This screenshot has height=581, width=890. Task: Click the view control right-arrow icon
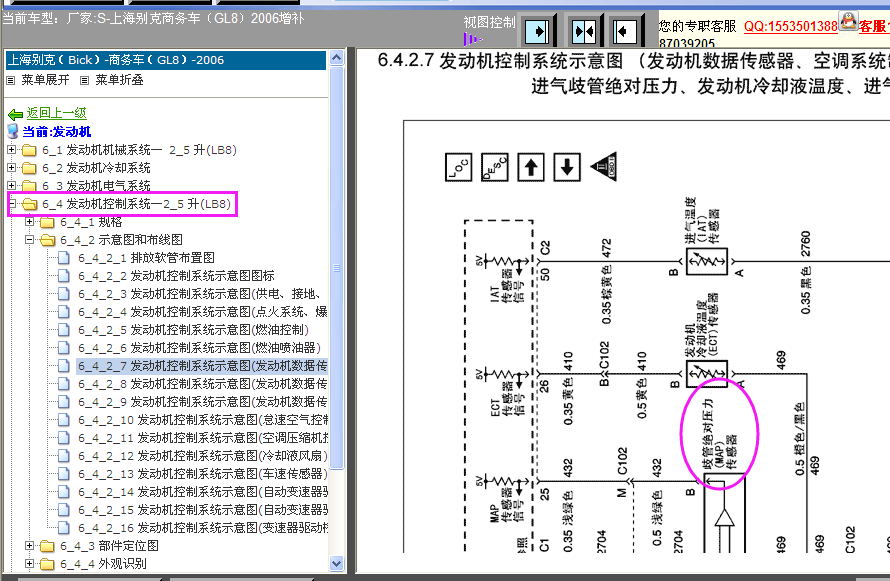[x=537, y=31]
